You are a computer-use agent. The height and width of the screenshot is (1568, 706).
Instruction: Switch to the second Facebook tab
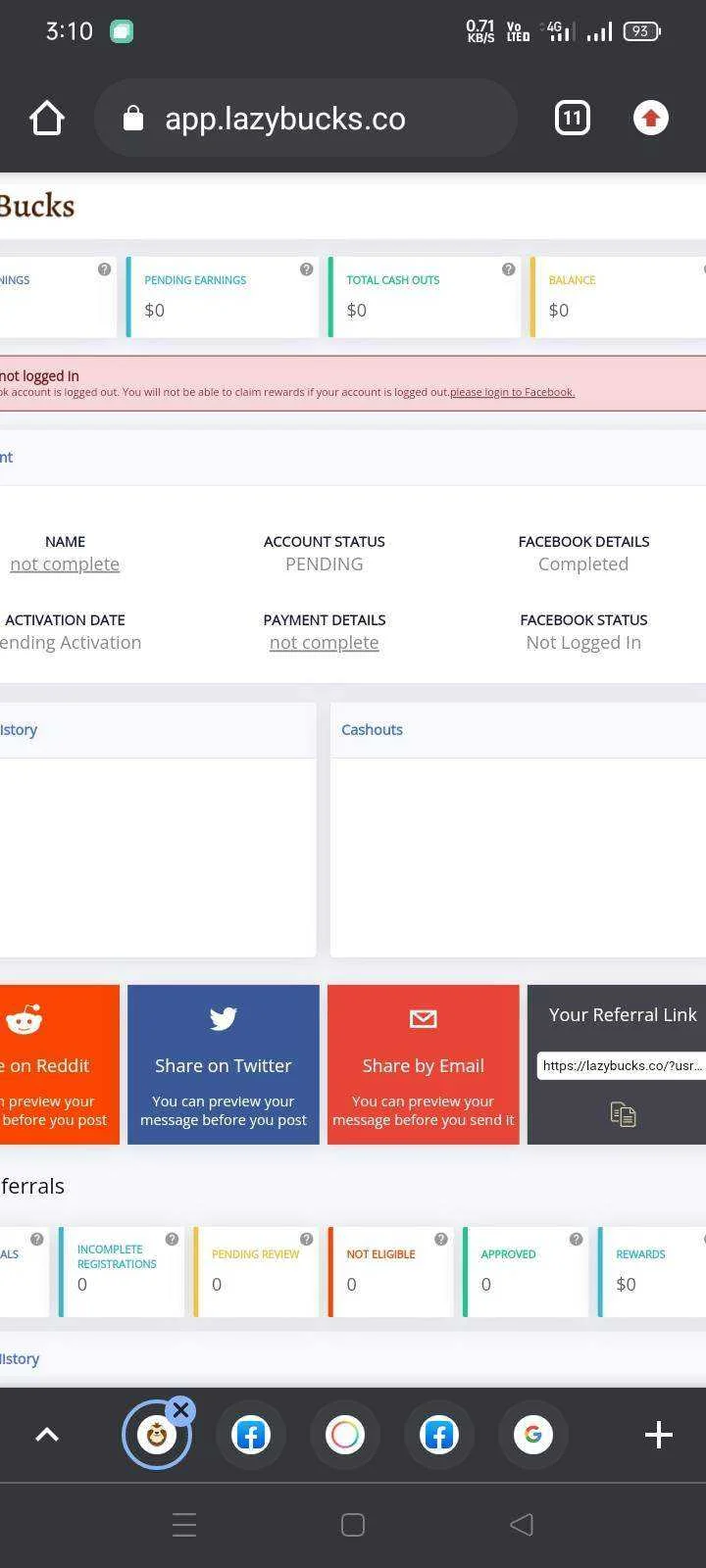[x=439, y=1435]
